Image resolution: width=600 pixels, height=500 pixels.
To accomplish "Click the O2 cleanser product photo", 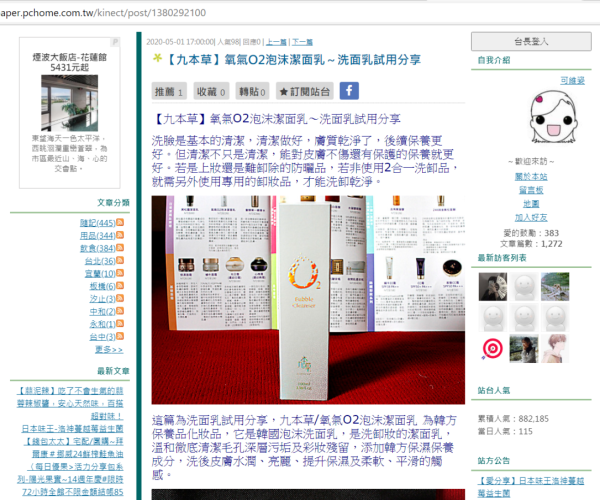I will point(308,300).
